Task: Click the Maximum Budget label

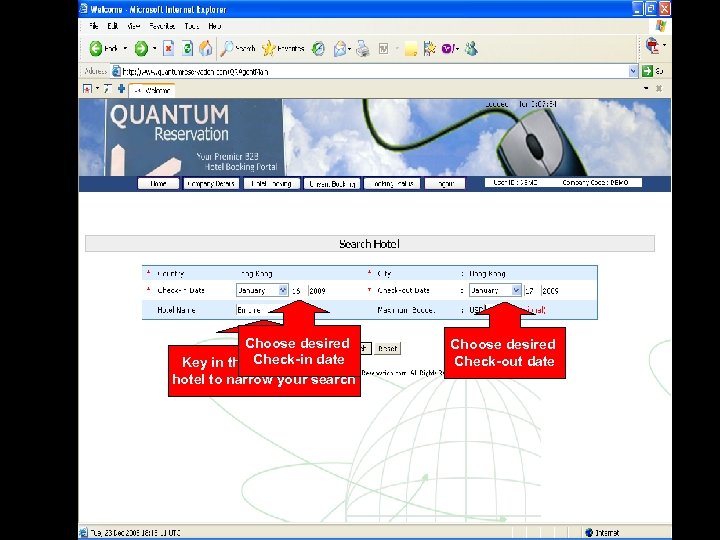Action: point(406,310)
